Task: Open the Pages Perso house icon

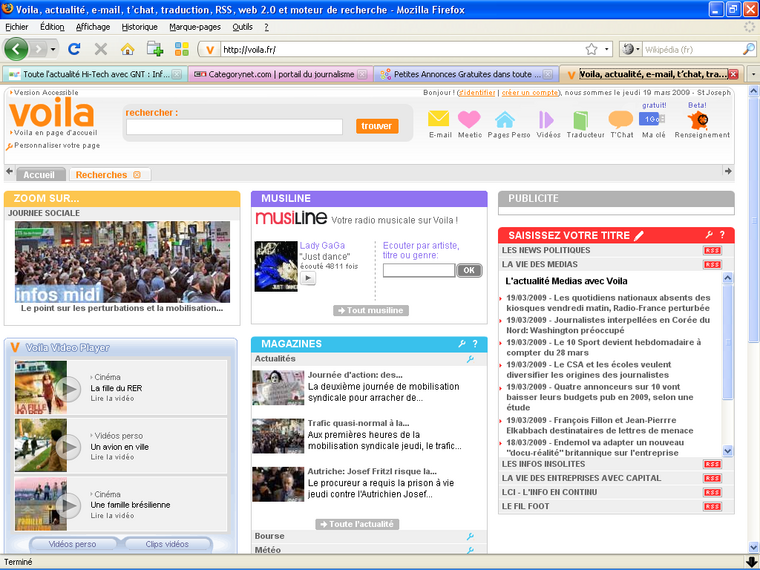Action: point(505,119)
